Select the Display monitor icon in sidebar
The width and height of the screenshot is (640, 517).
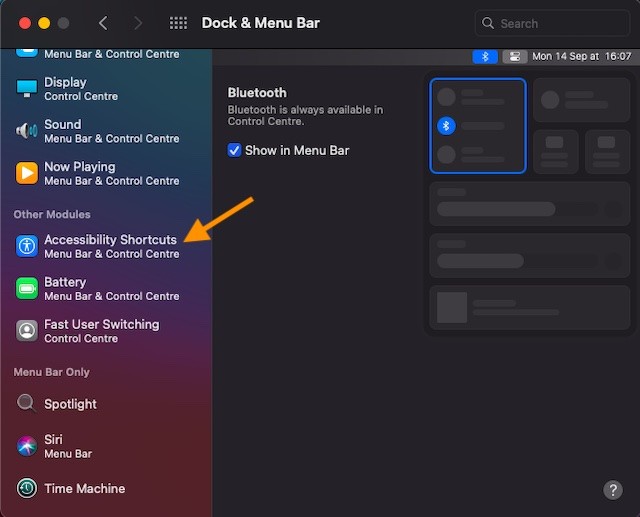point(27,88)
